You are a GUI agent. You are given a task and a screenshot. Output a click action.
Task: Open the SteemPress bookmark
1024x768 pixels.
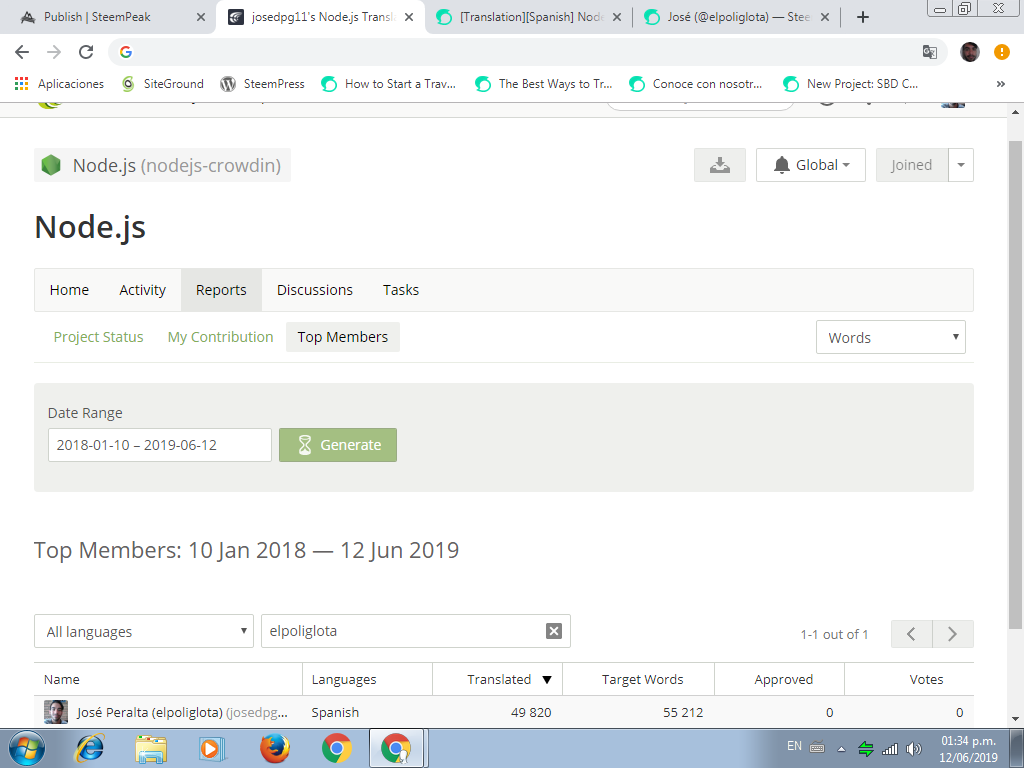point(263,84)
